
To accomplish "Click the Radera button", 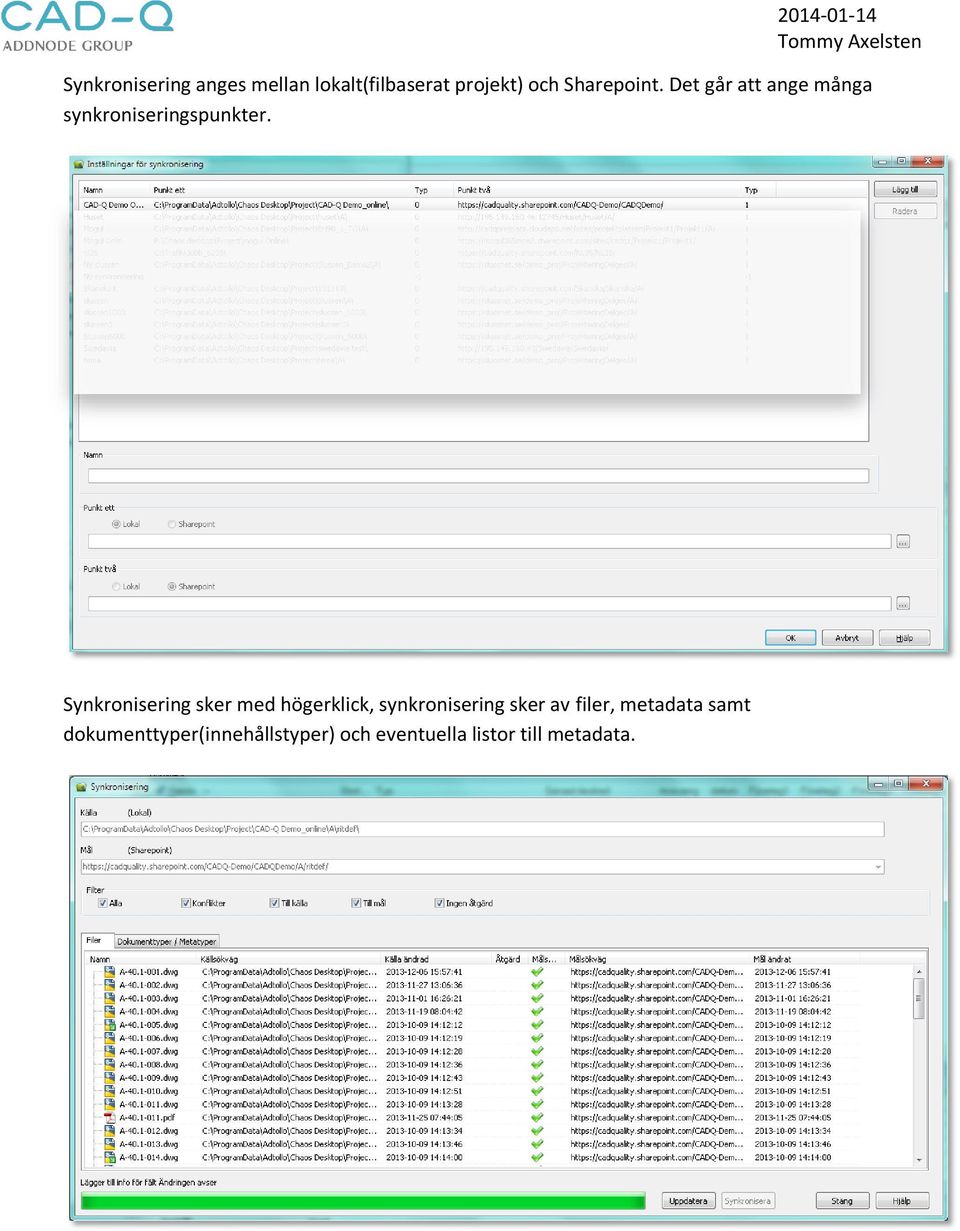I will 905,211.
